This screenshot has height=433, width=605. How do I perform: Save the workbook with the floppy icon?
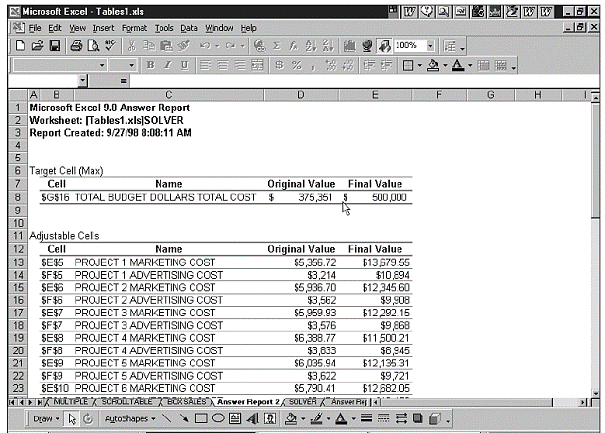click(x=54, y=46)
